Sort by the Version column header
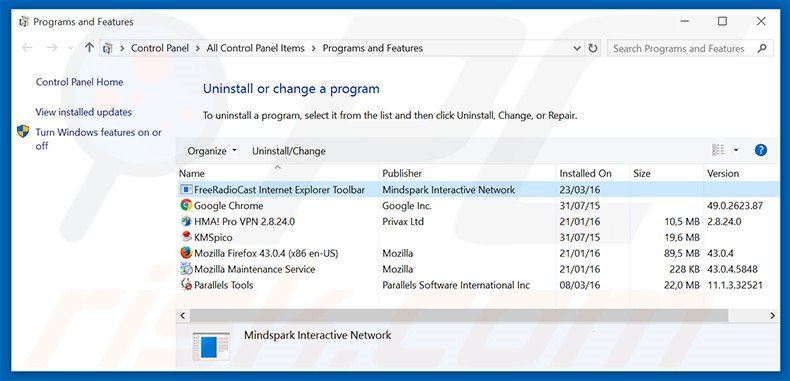 (x=741, y=173)
